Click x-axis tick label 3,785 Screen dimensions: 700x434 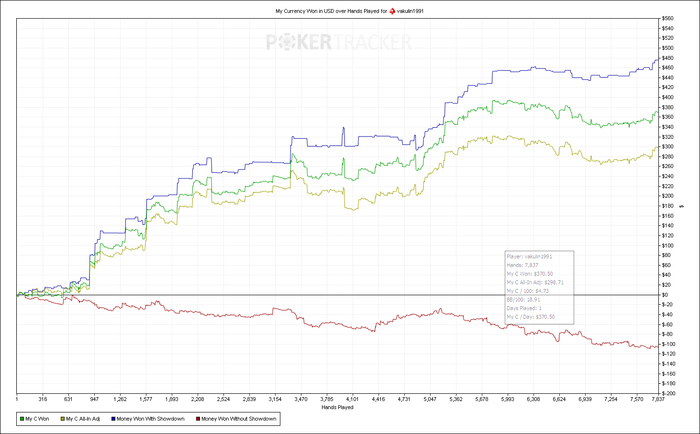point(327,399)
